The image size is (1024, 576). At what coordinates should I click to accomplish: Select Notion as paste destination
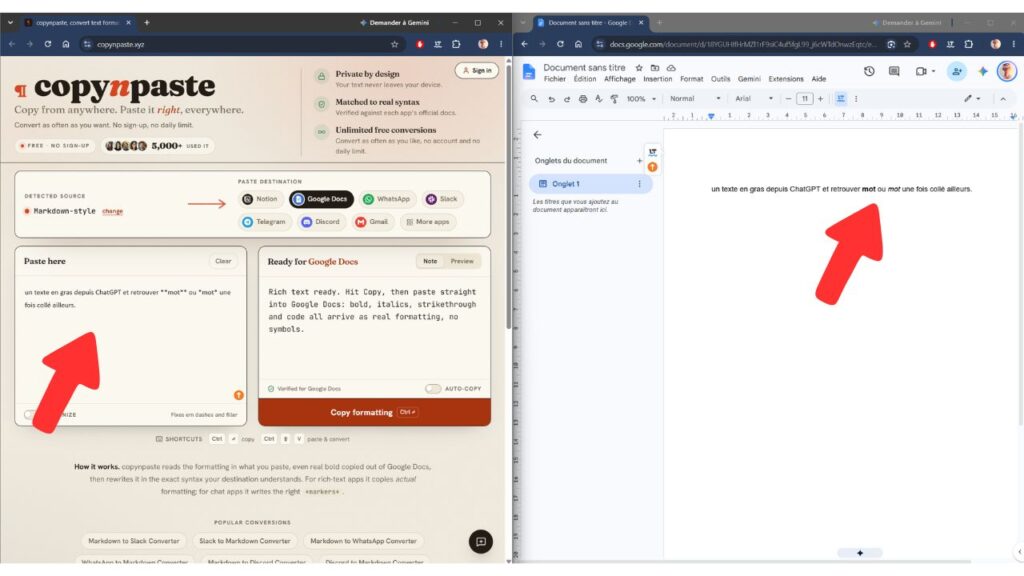[260, 199]
